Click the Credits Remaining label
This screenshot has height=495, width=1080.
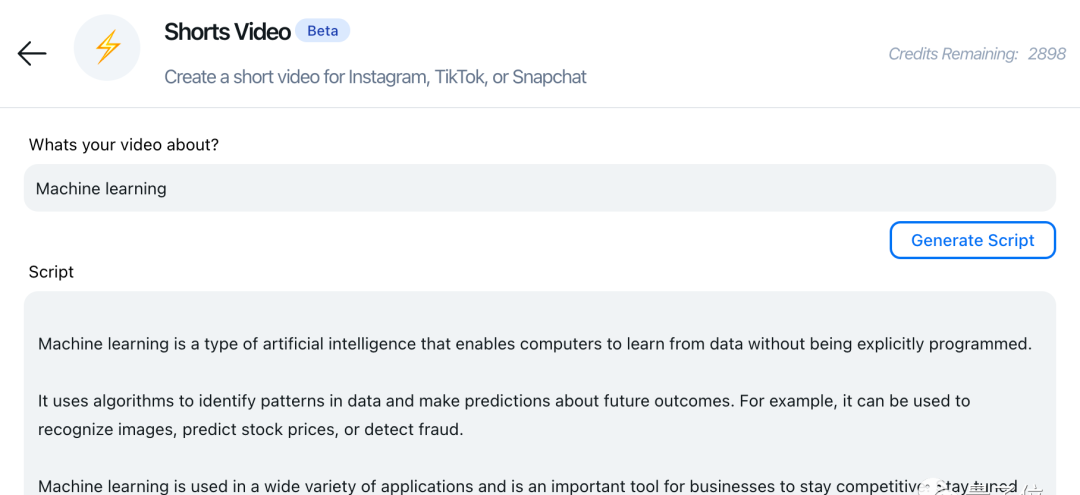[x=953, y=54]
